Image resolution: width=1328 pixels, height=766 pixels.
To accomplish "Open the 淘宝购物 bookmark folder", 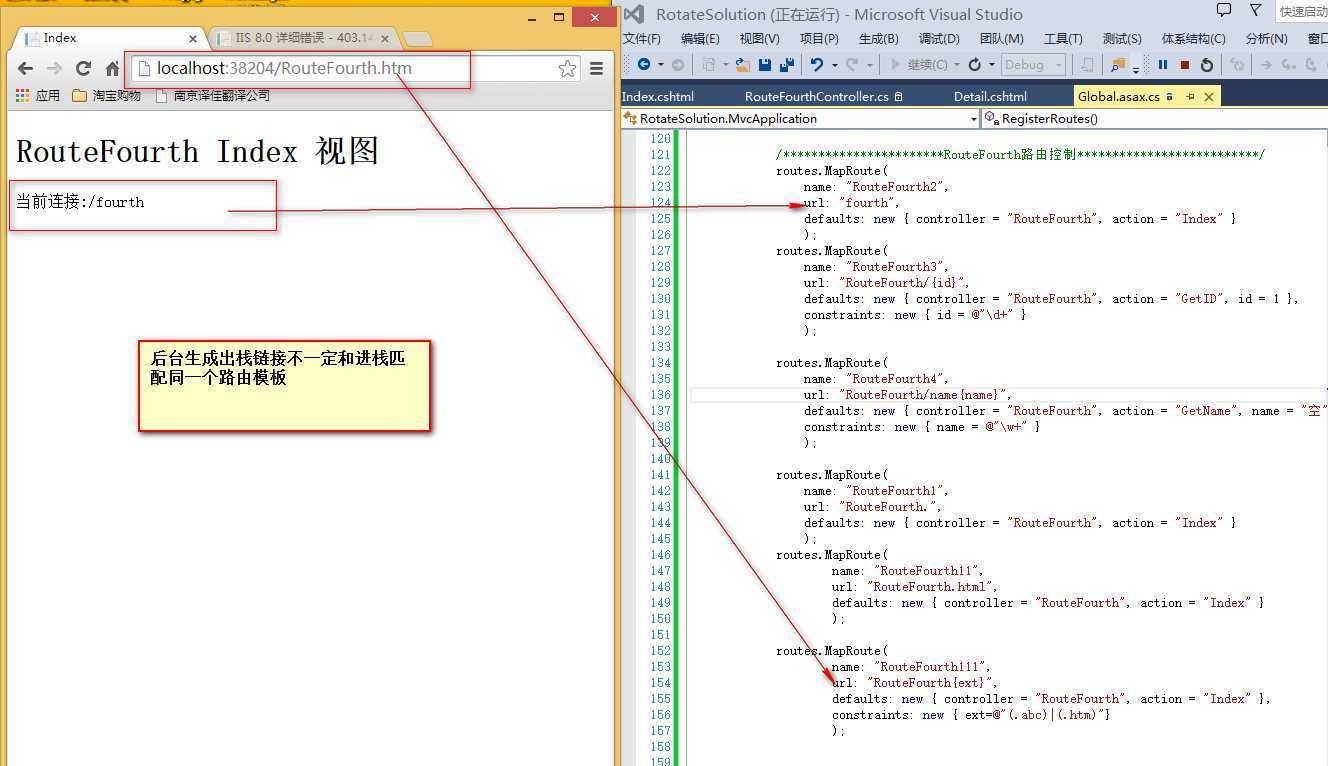I will 106,96.
